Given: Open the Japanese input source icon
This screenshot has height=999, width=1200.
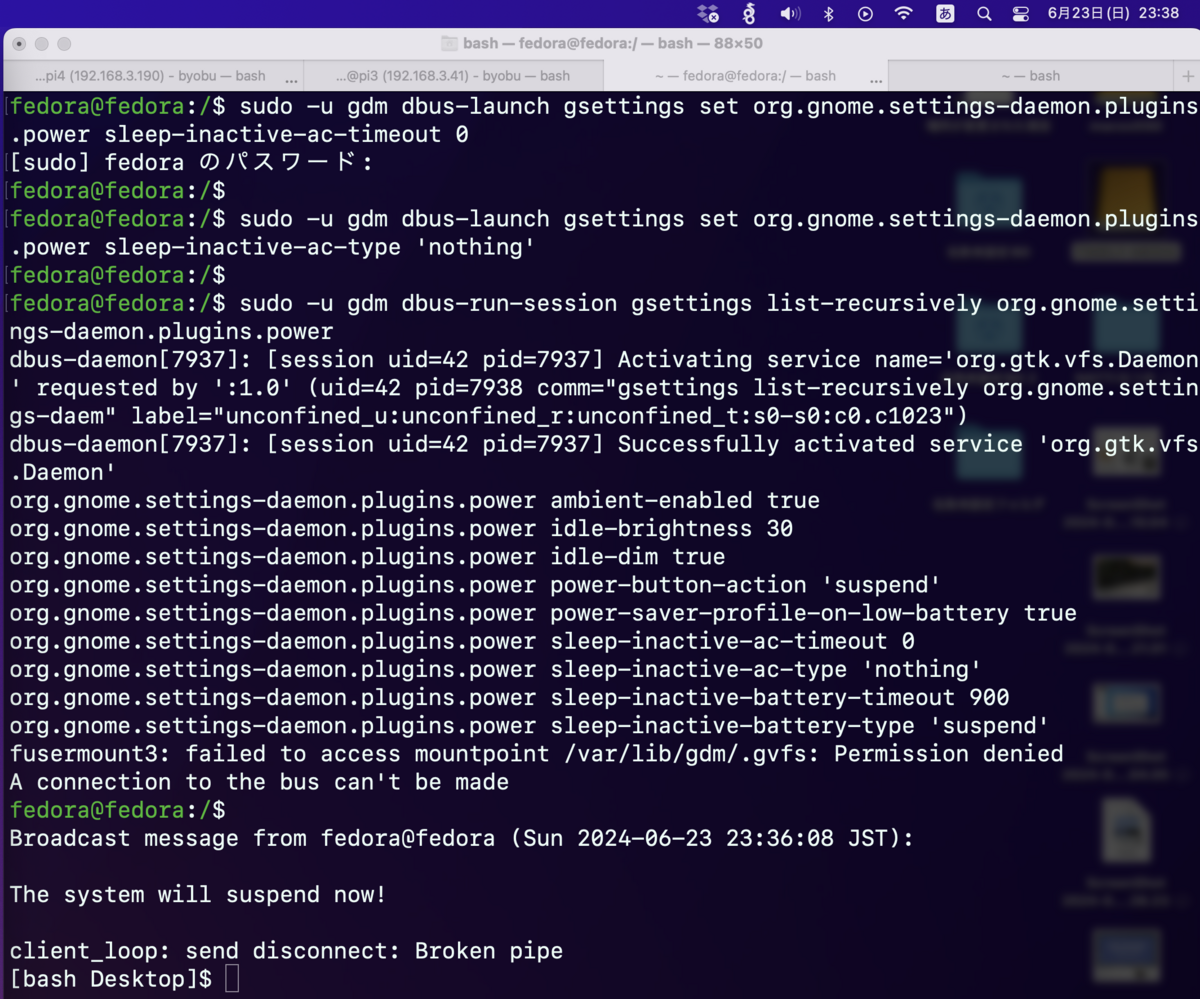Looking at the screenshot, I should coord(945,14).
